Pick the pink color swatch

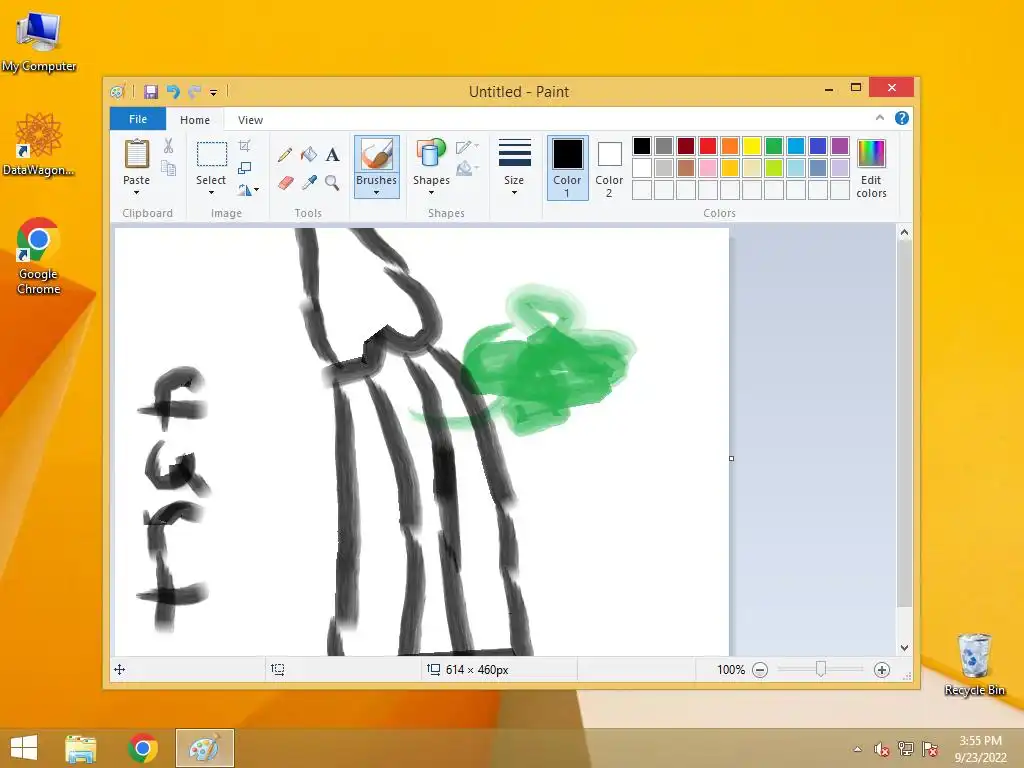(x=708, y=168)
